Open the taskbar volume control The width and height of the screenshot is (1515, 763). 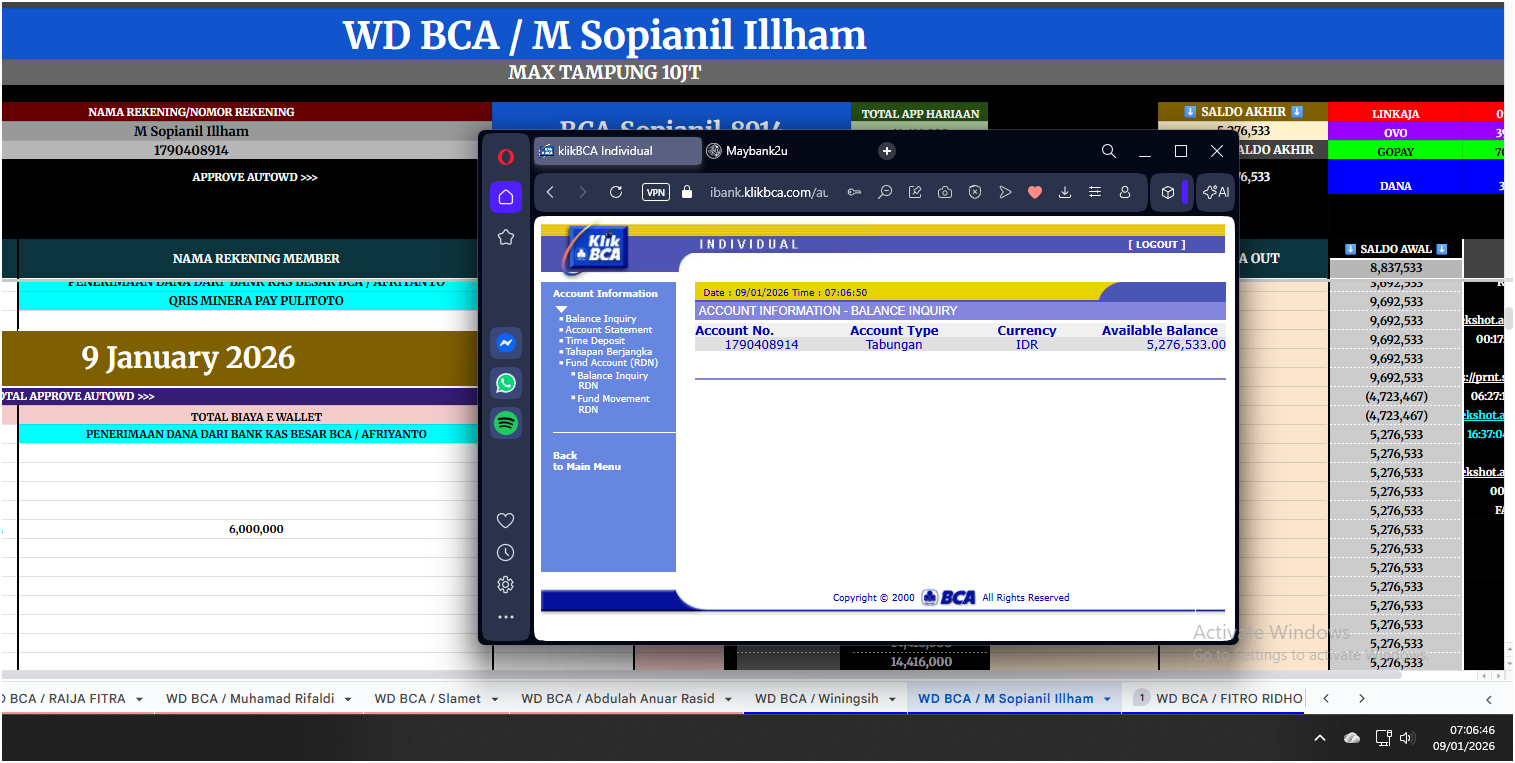[x=1407, y=738]
